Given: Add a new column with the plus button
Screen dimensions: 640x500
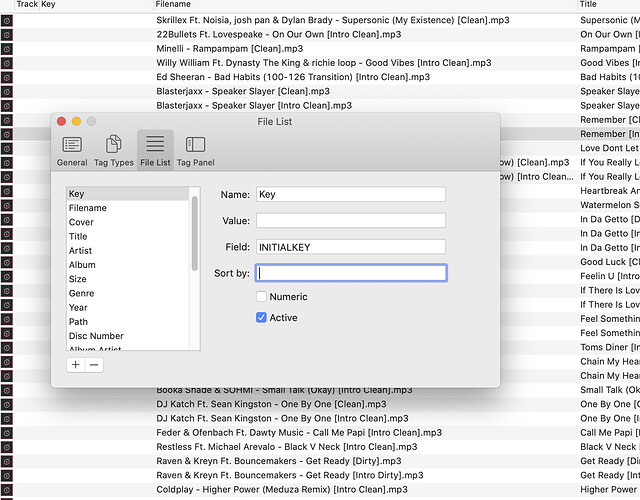Looking at the screenshot, I should tap(76, 364).
